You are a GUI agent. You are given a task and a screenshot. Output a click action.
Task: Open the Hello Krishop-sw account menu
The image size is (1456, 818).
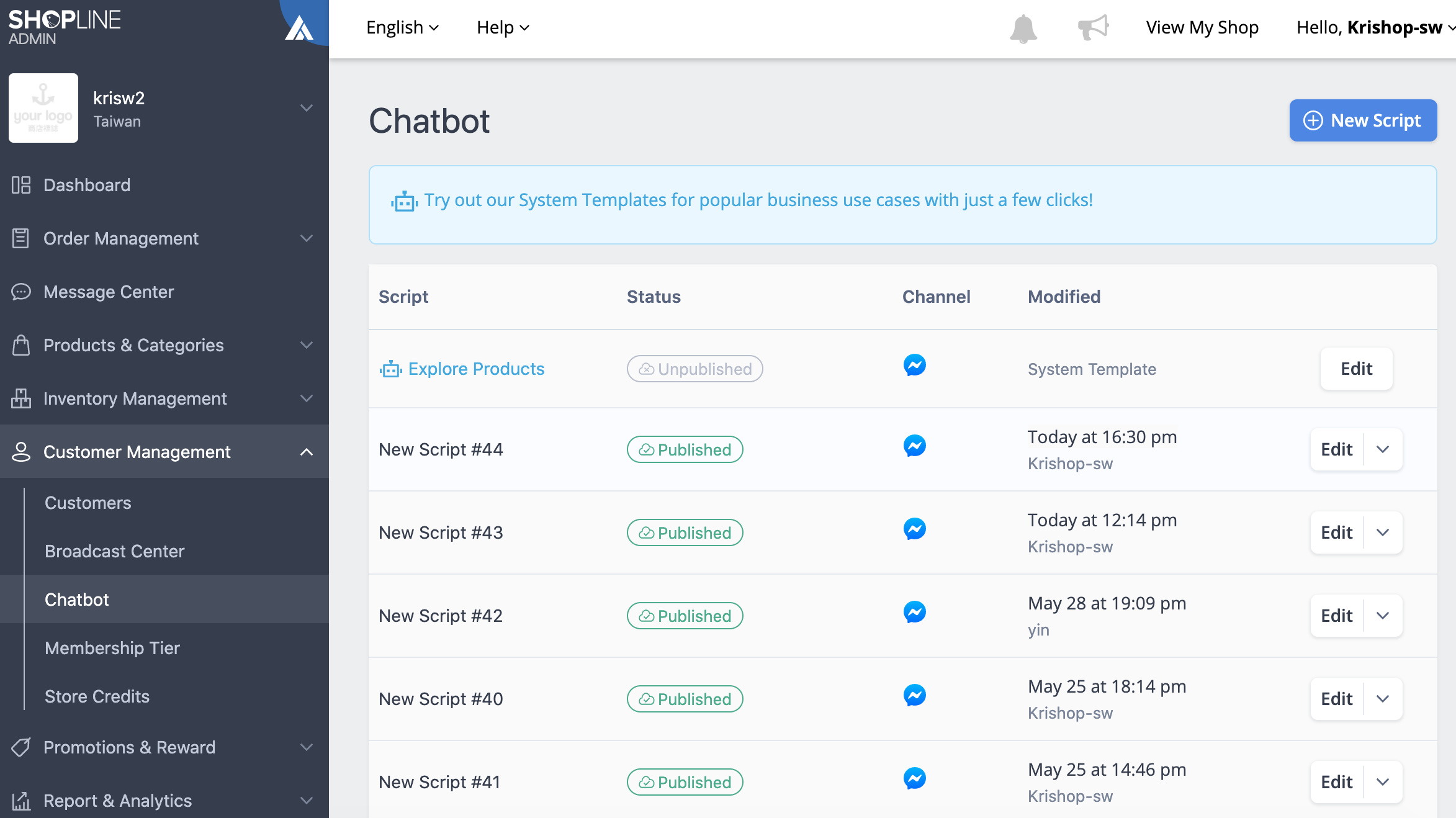(x=1375, y=27)
